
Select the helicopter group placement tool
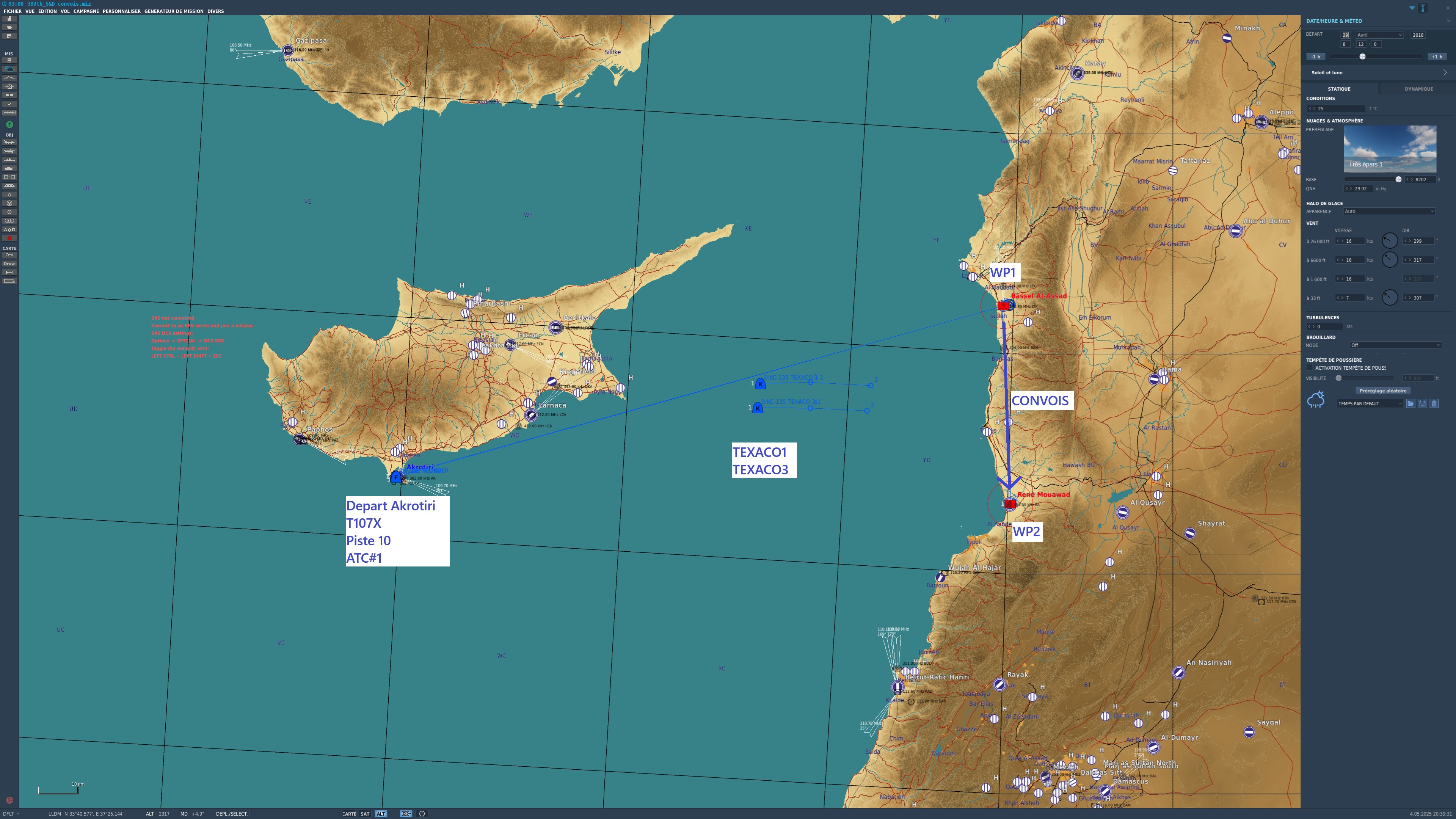9,152
